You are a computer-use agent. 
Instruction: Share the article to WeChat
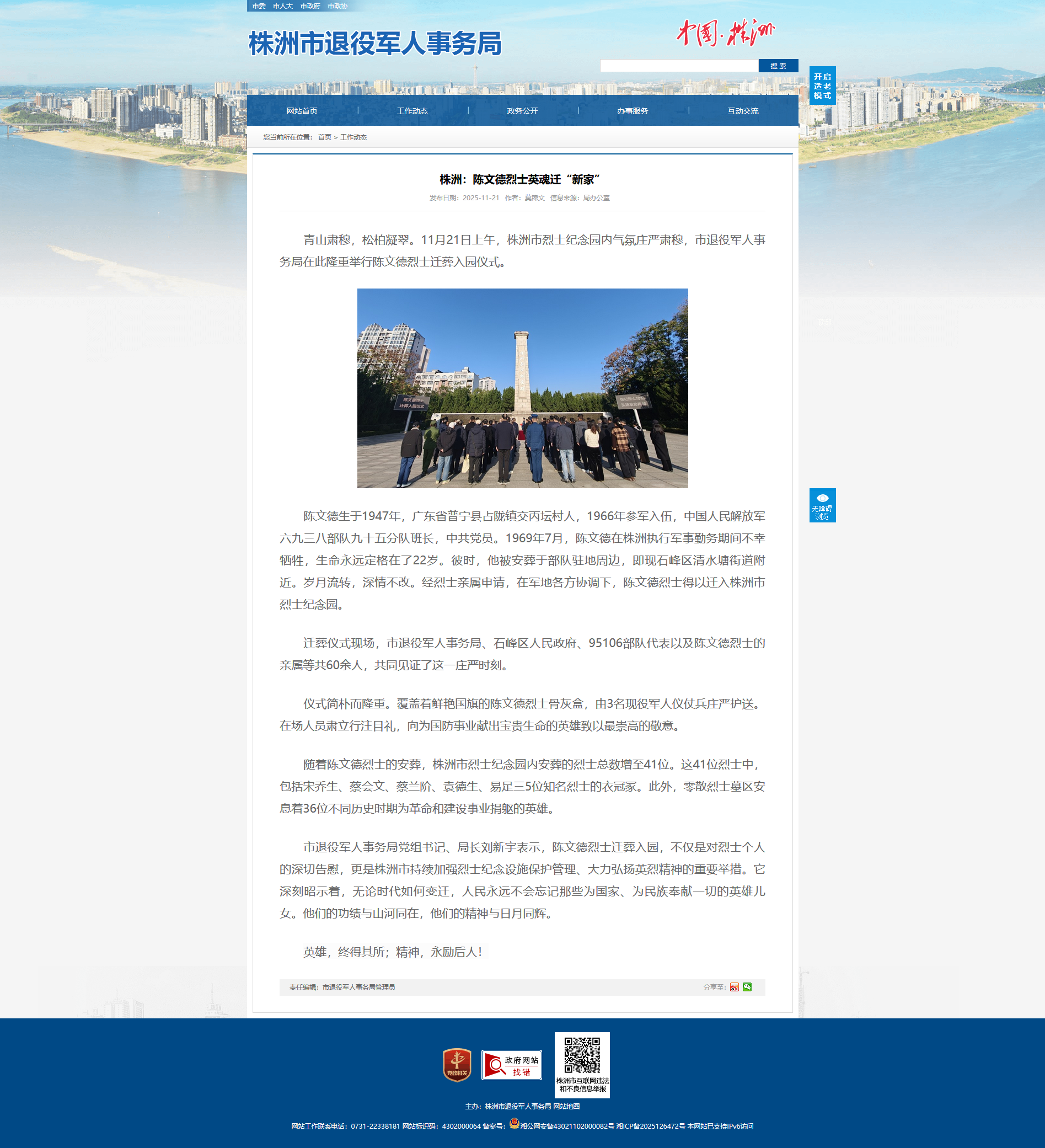tap(747, 987)
